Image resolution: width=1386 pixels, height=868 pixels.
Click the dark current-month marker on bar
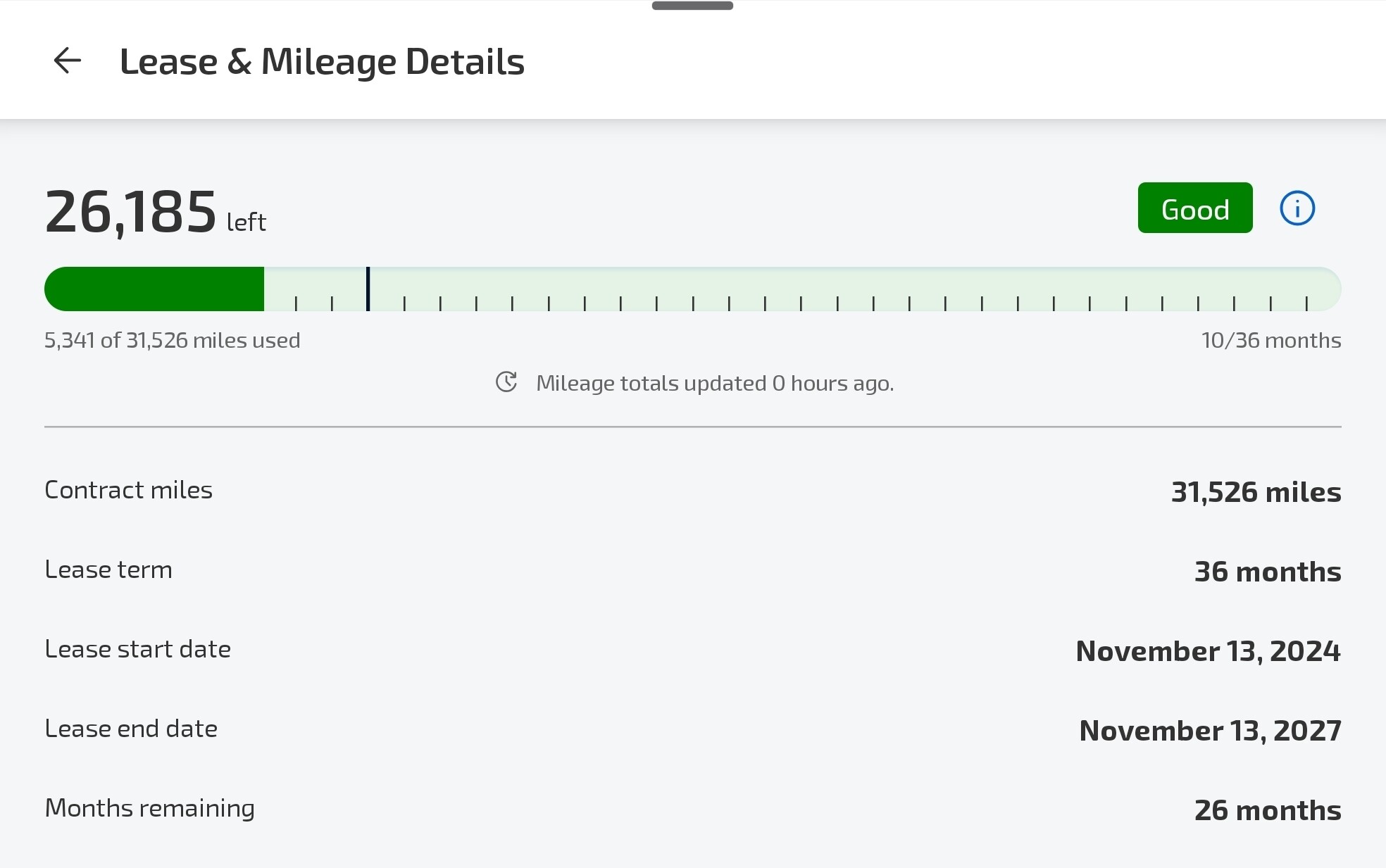click(368, 289)
